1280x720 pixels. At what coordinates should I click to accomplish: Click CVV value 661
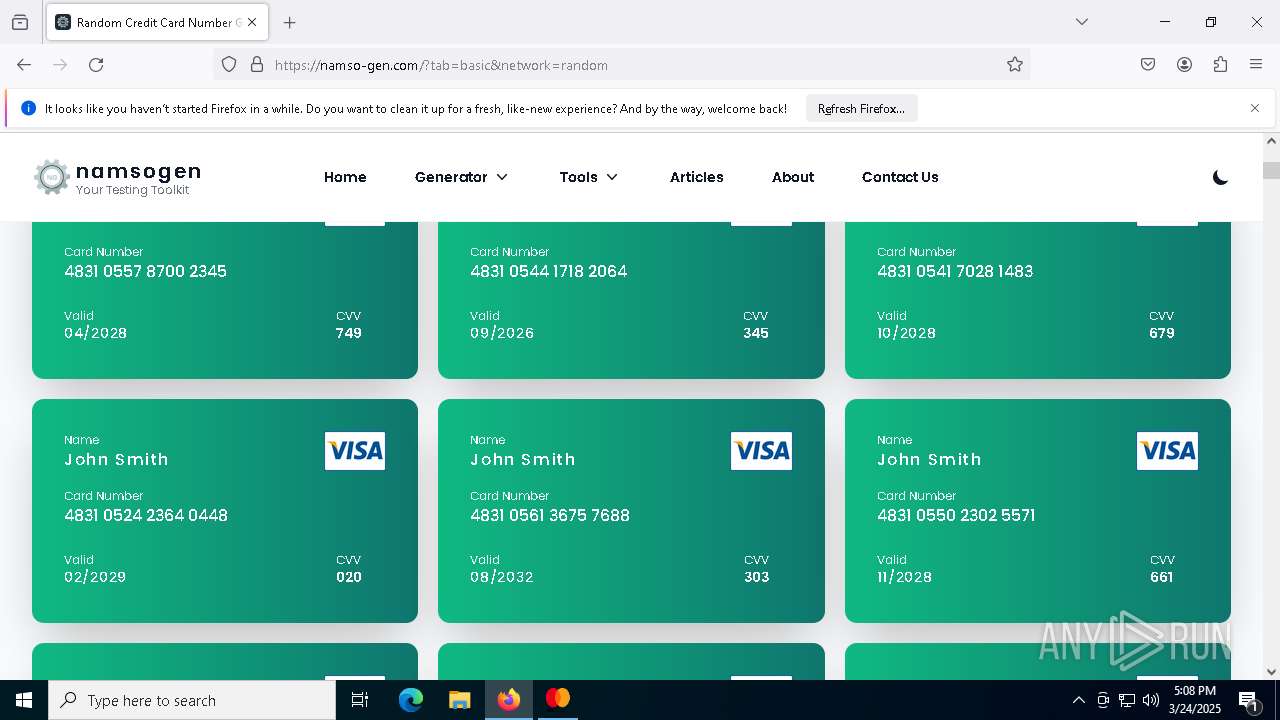pyautogui.click(x=1161, y=577)
